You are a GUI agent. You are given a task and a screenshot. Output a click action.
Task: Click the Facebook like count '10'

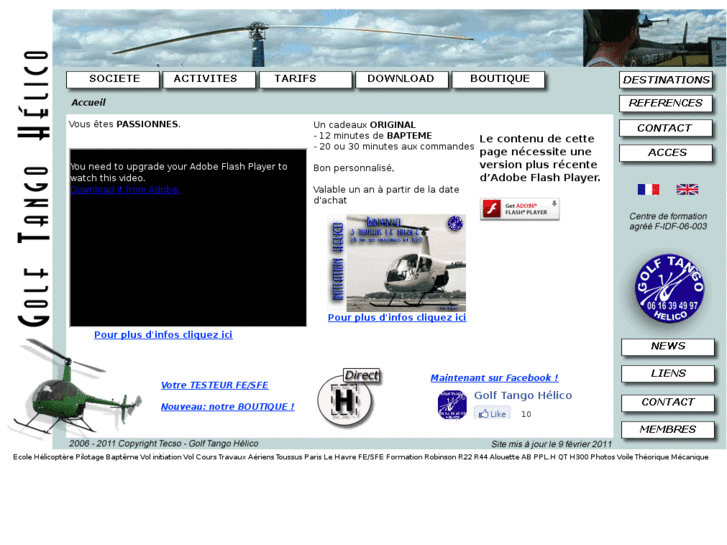tap(526, 414)
